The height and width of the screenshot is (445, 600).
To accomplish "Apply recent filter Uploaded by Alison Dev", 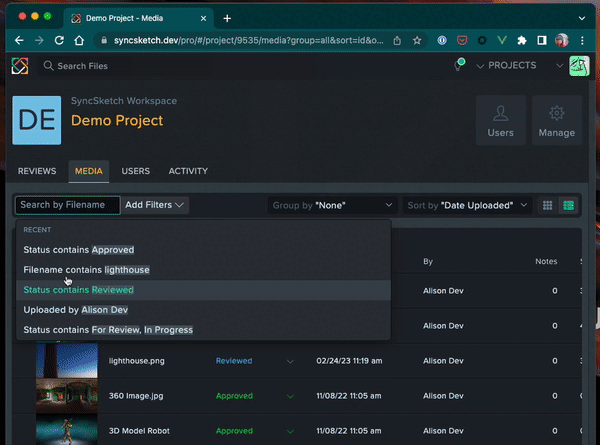I will 203,310.
